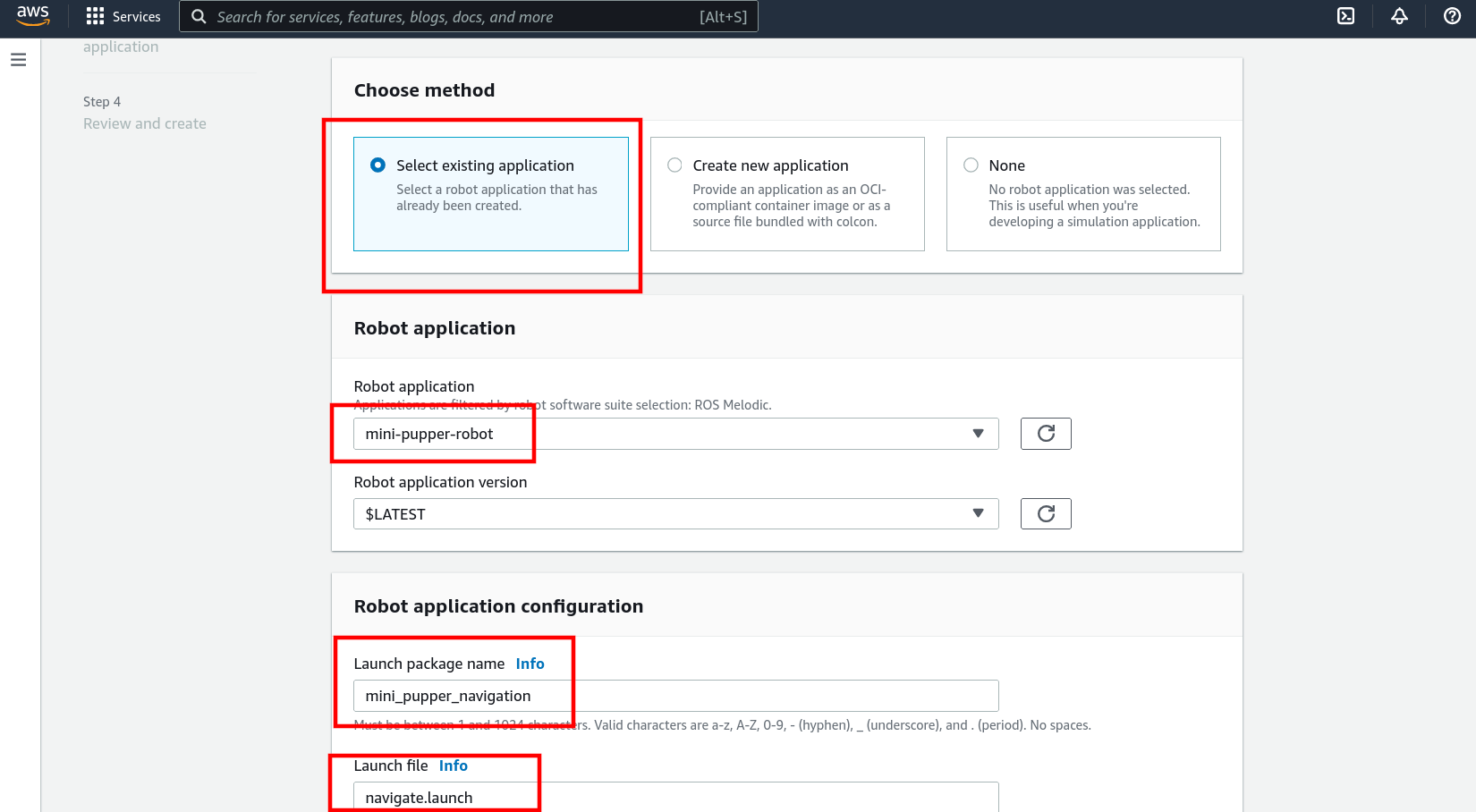Click the Robot application version label
Screen dimensions: 1476x812
(440, 482)
